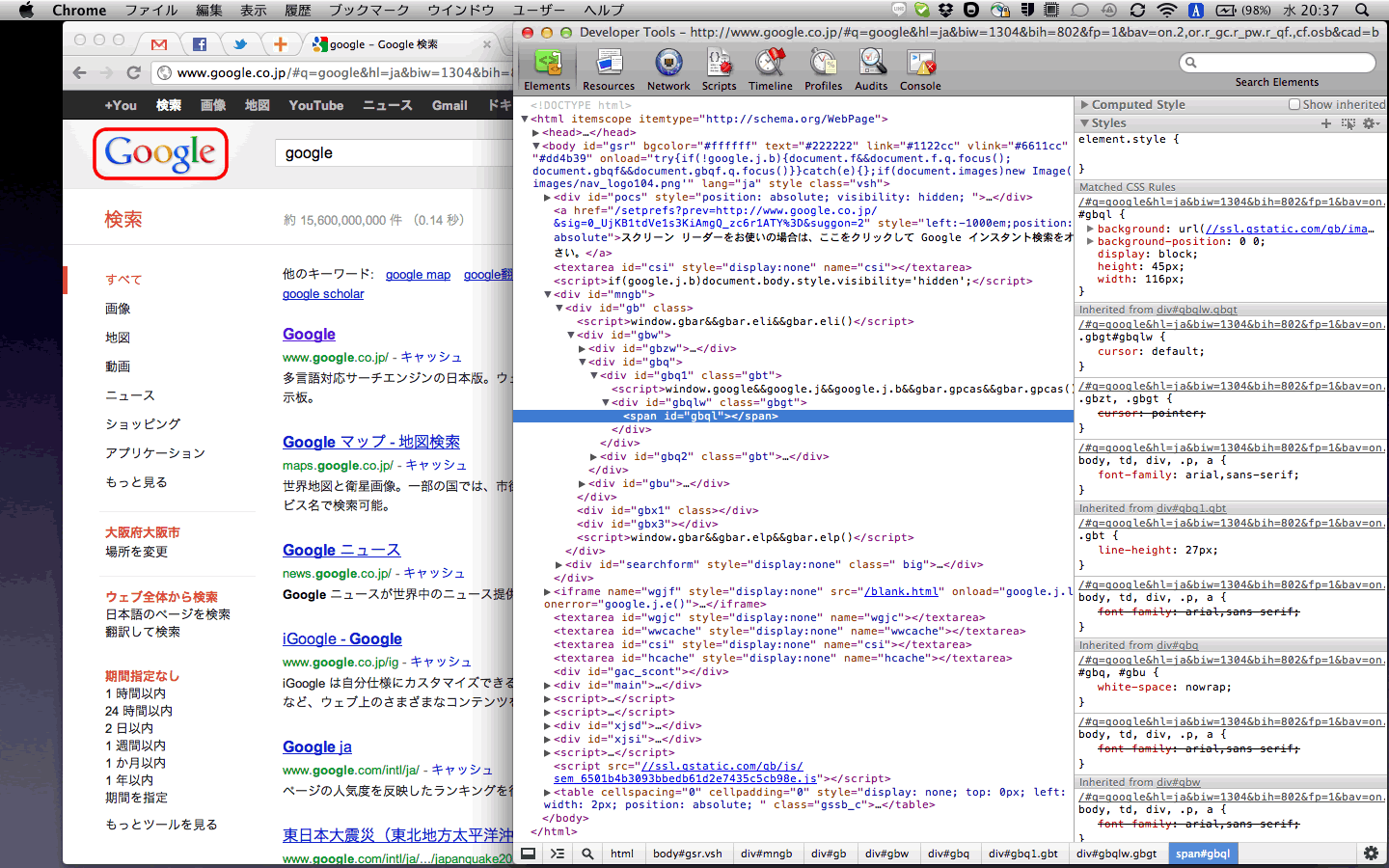Click the Google logo on the search page
Viewport: 1389px width, 868px height.
pyautogui.click(x=160, y=153)
